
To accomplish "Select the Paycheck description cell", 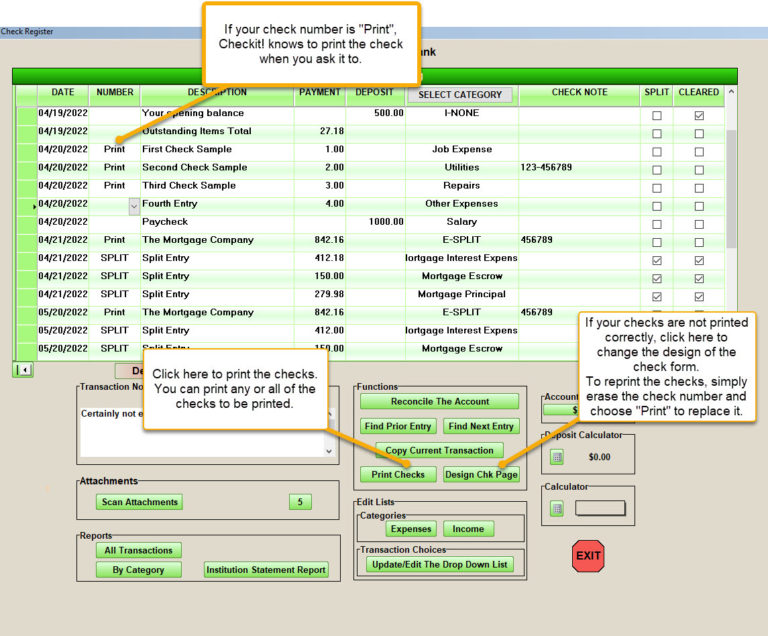I will [215, 222].
